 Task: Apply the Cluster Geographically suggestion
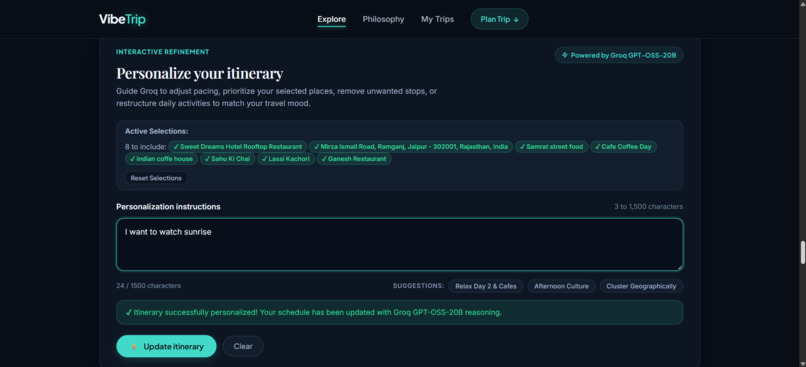coord(641,286)
